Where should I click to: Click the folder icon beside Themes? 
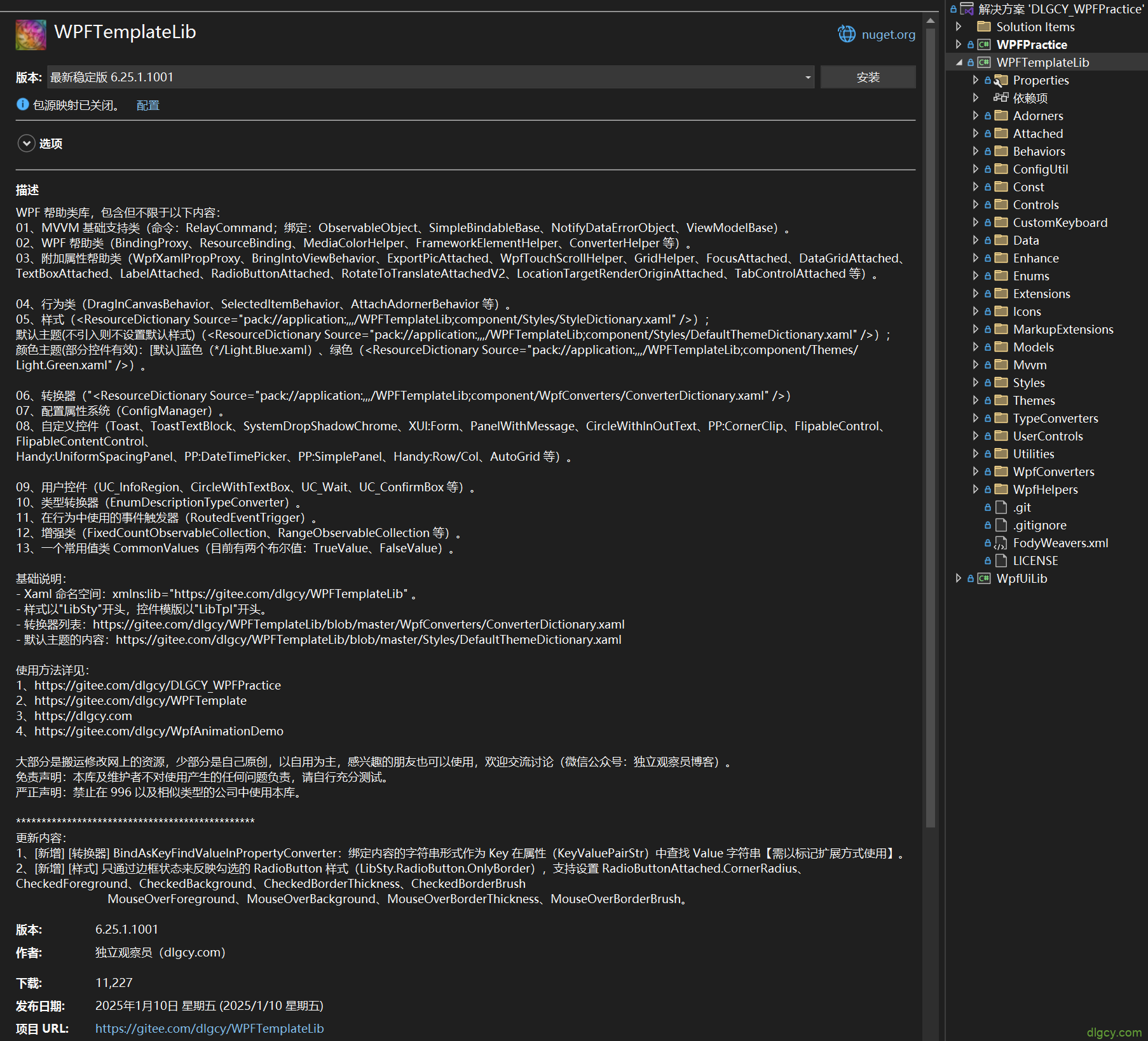1001,400
